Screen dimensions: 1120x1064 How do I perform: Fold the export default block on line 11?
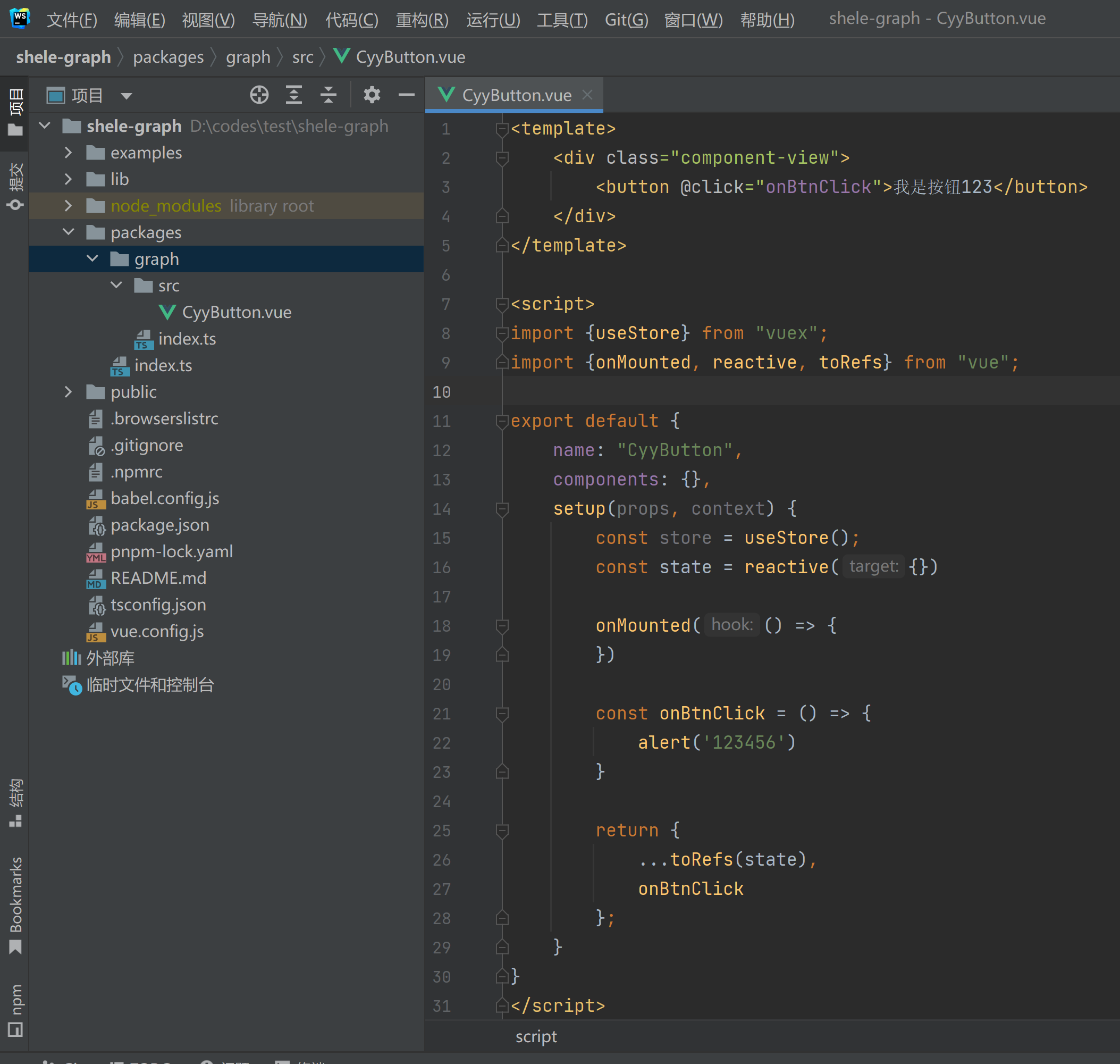[x=502, y=422]
